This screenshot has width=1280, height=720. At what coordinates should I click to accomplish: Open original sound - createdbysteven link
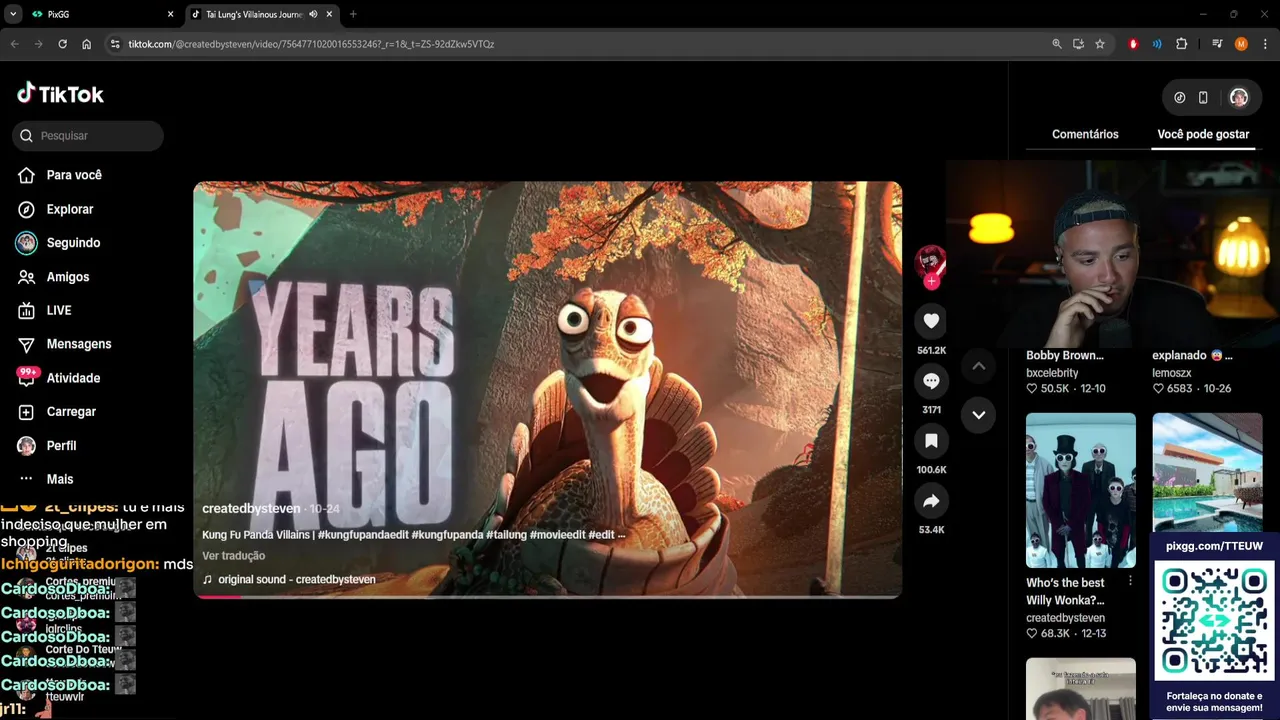click(297, 580)
